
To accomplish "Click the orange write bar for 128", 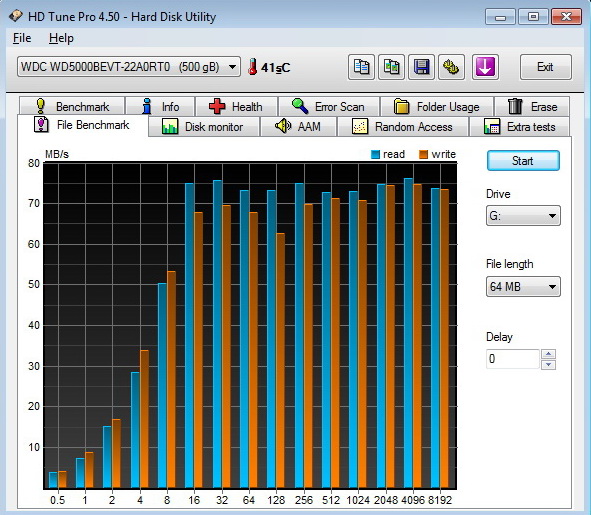I will 280,360.
